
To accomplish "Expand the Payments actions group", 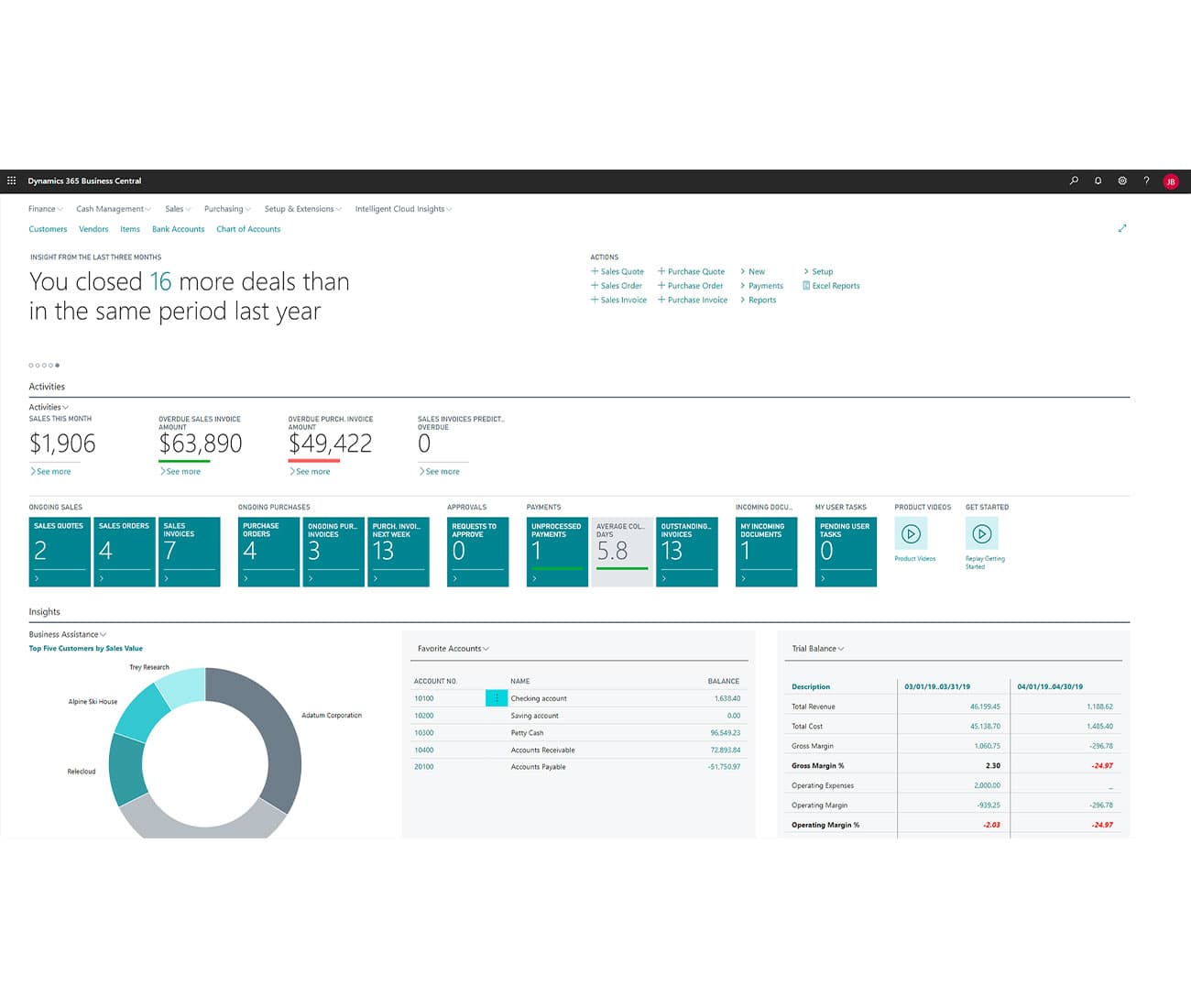I will point(762,286).
